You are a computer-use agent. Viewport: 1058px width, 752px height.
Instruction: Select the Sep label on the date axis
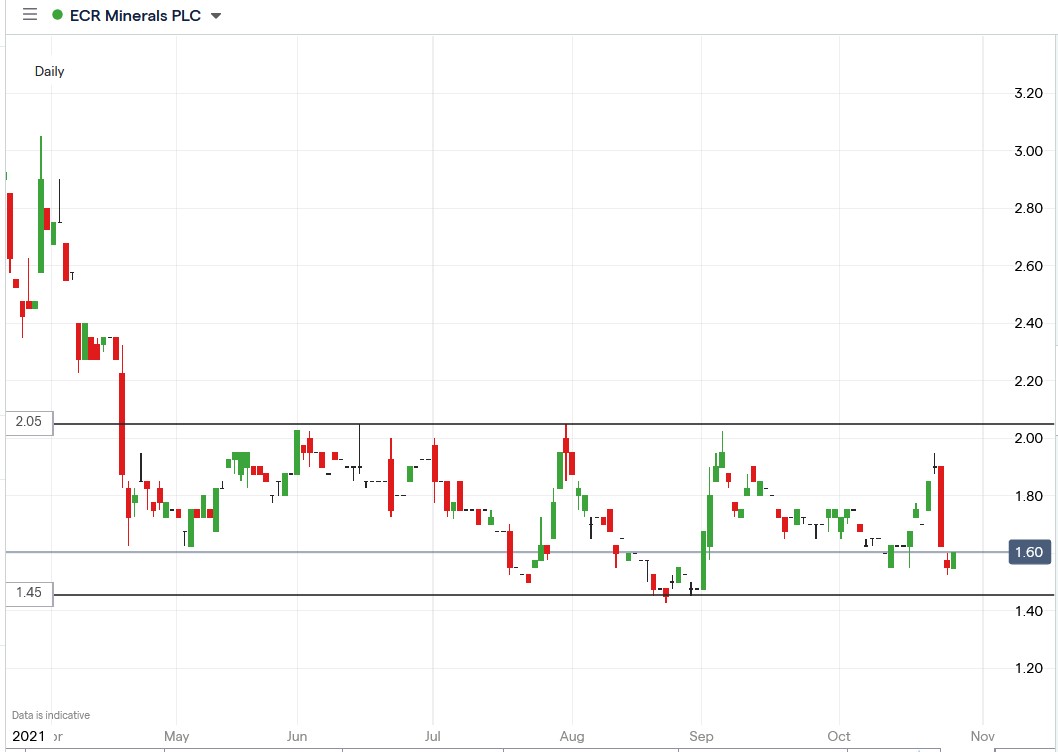(x=700, y=736)
